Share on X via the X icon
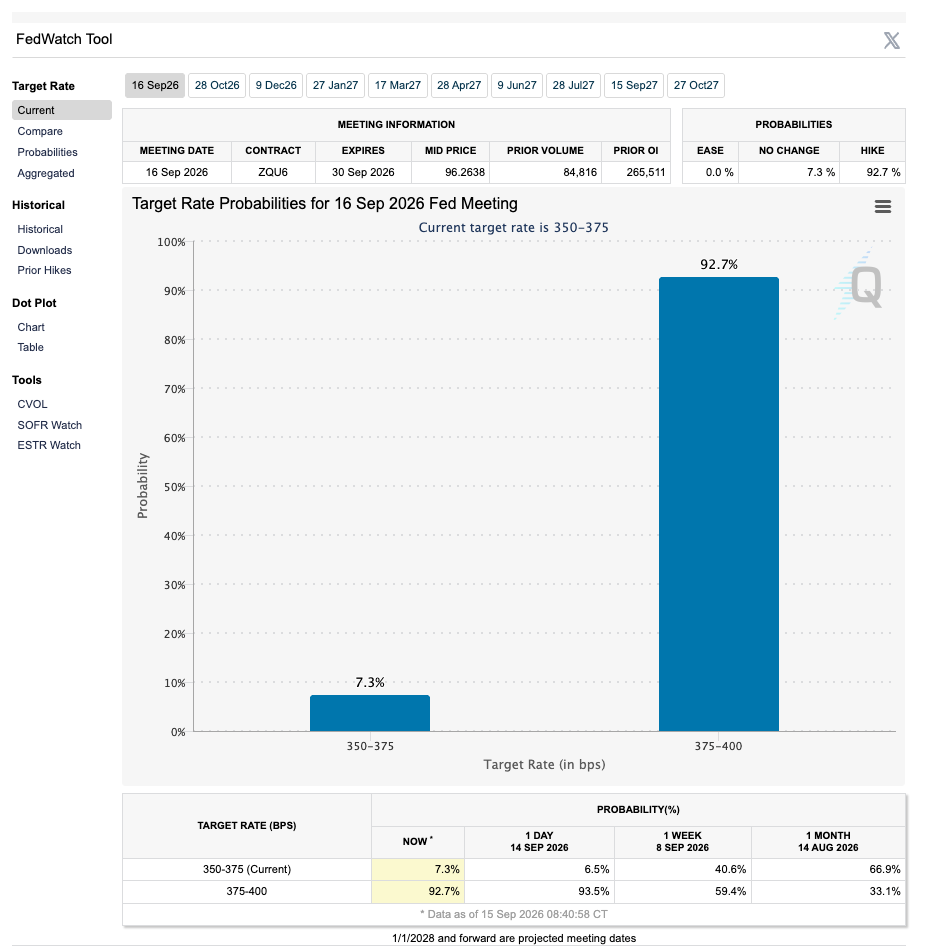 [x=891, y=41]
